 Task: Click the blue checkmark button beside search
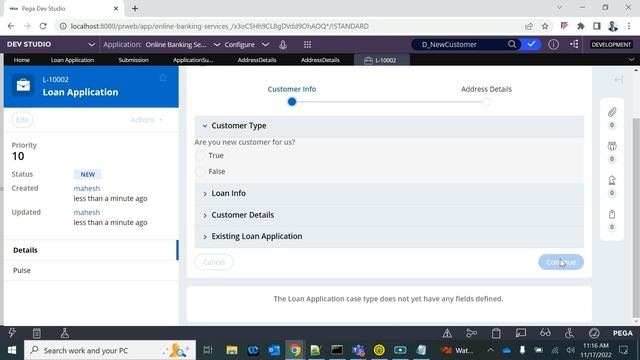click(x=531, y=44)
